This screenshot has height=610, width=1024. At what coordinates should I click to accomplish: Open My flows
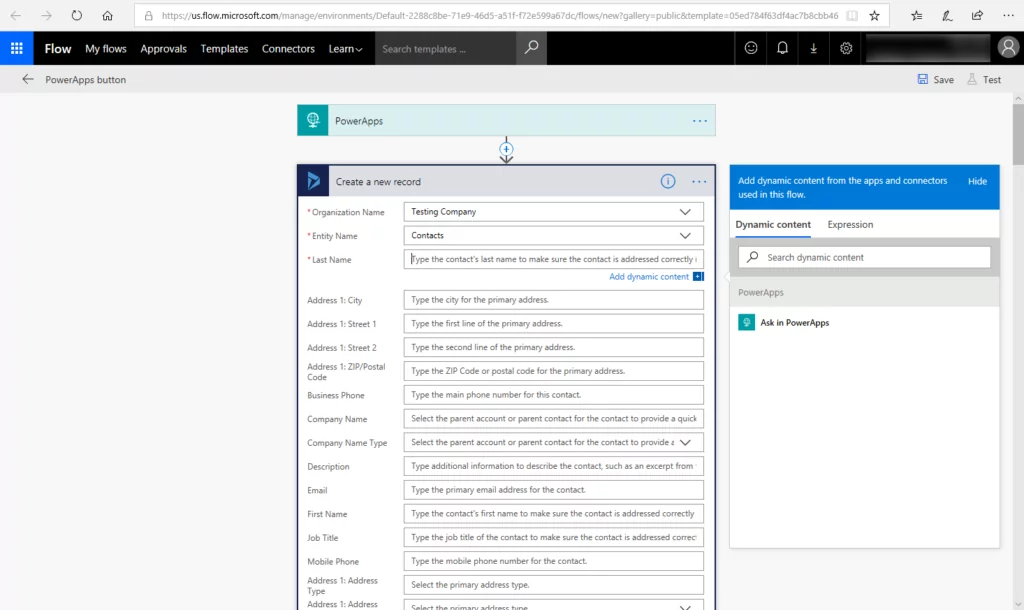106,48
